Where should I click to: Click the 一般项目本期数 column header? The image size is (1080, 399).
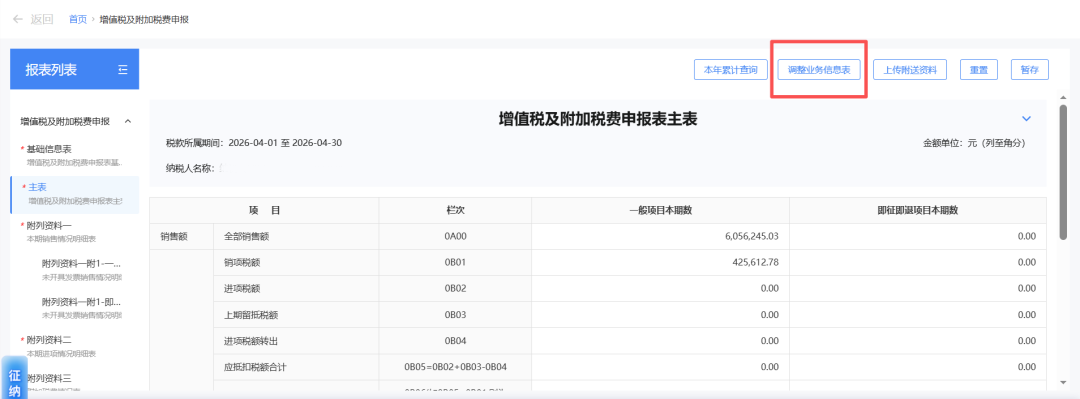661,211
